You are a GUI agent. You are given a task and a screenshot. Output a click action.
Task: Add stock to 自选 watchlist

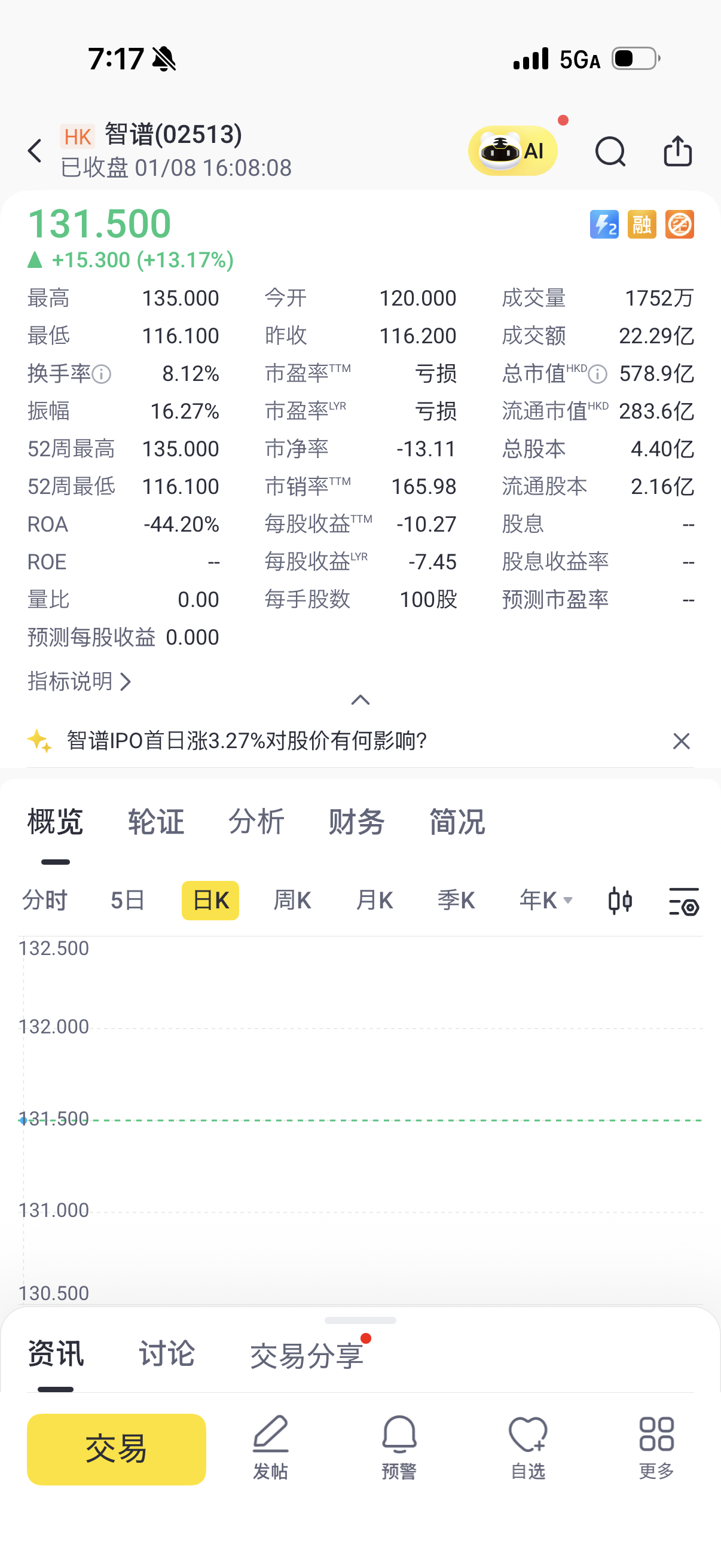(527, 1448)
